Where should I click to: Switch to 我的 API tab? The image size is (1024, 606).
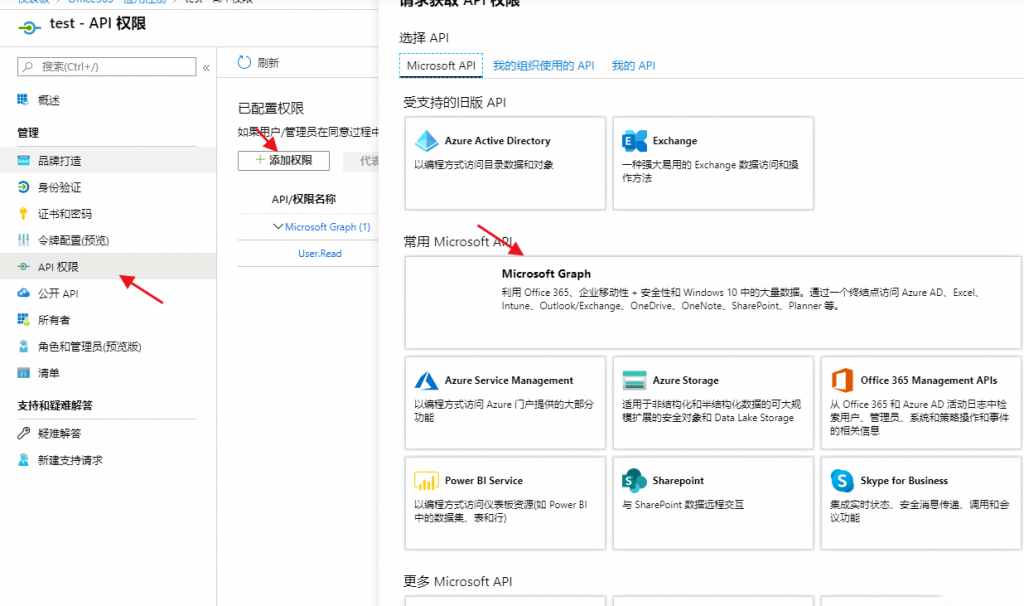point(633,65)
